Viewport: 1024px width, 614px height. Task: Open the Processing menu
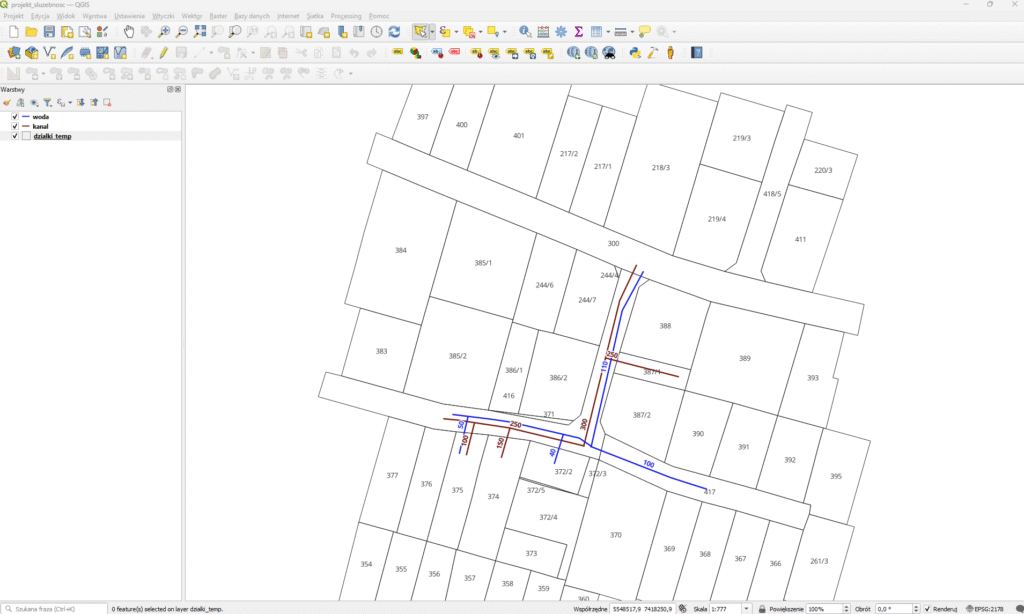point(346,17)
